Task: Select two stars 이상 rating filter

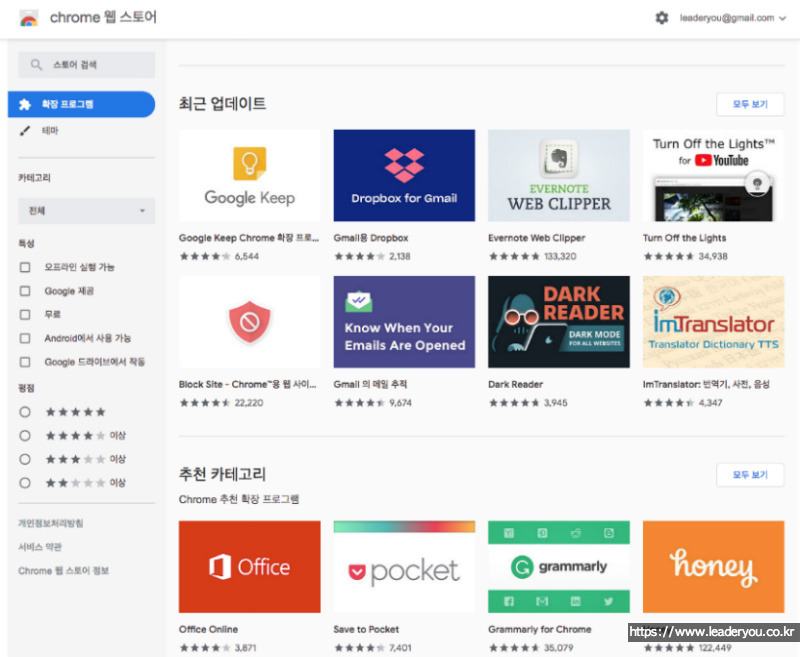Action: tap(24, 483)
